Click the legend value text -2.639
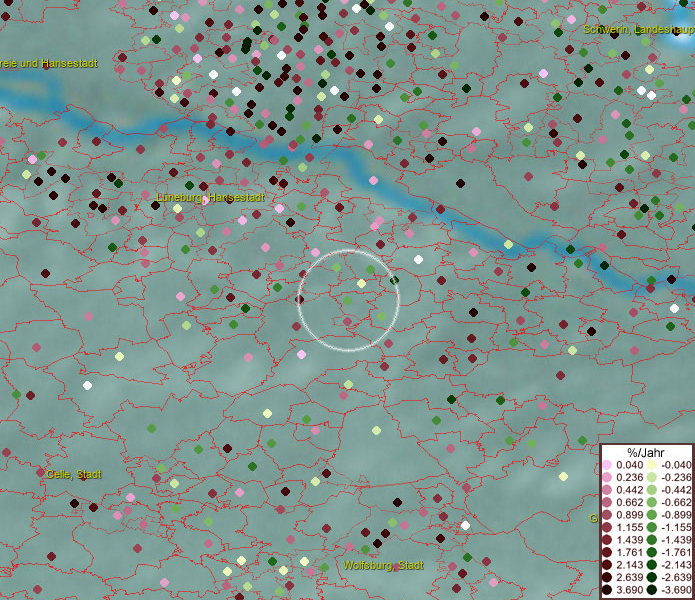This screenshot has width=695, height=600. [676, 577]
